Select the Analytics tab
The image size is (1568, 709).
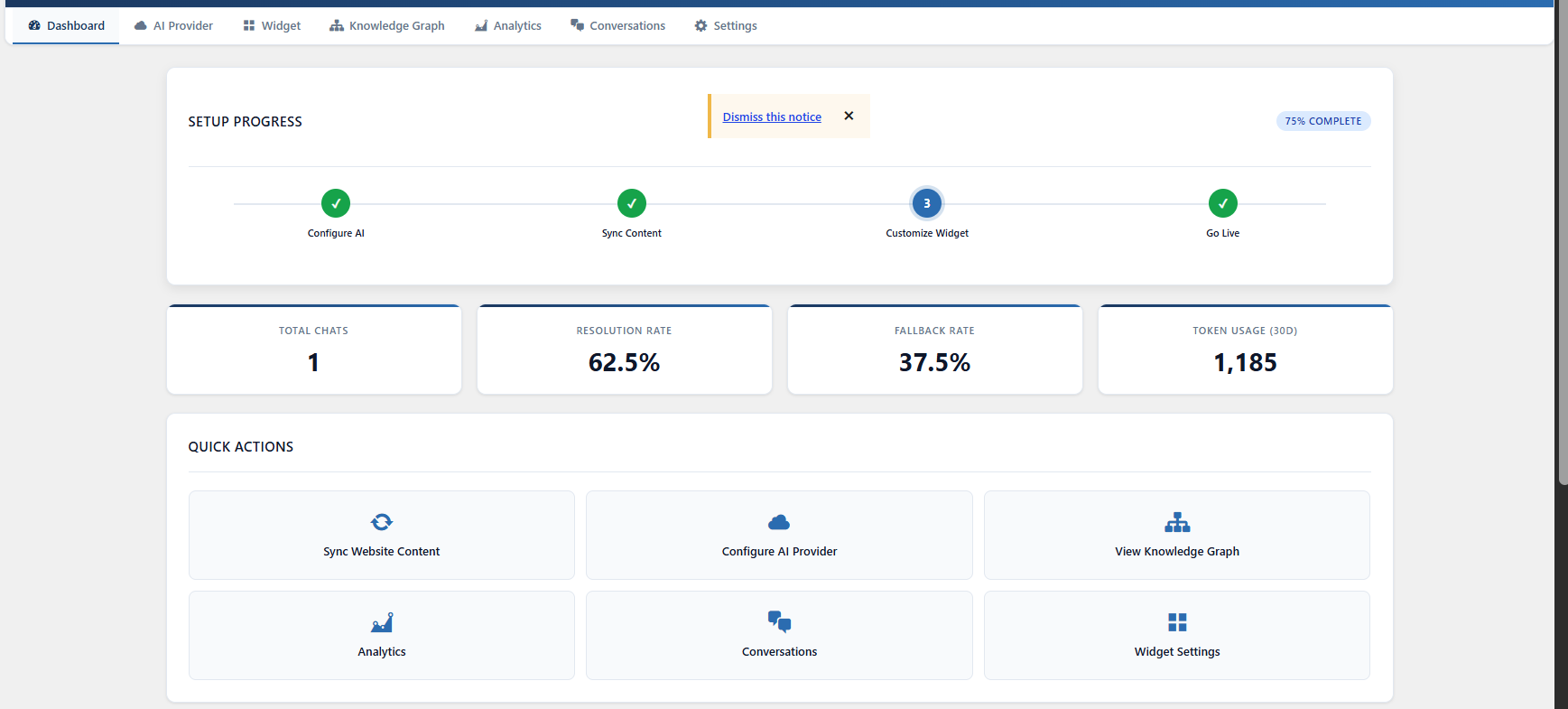tap(508, 25)
